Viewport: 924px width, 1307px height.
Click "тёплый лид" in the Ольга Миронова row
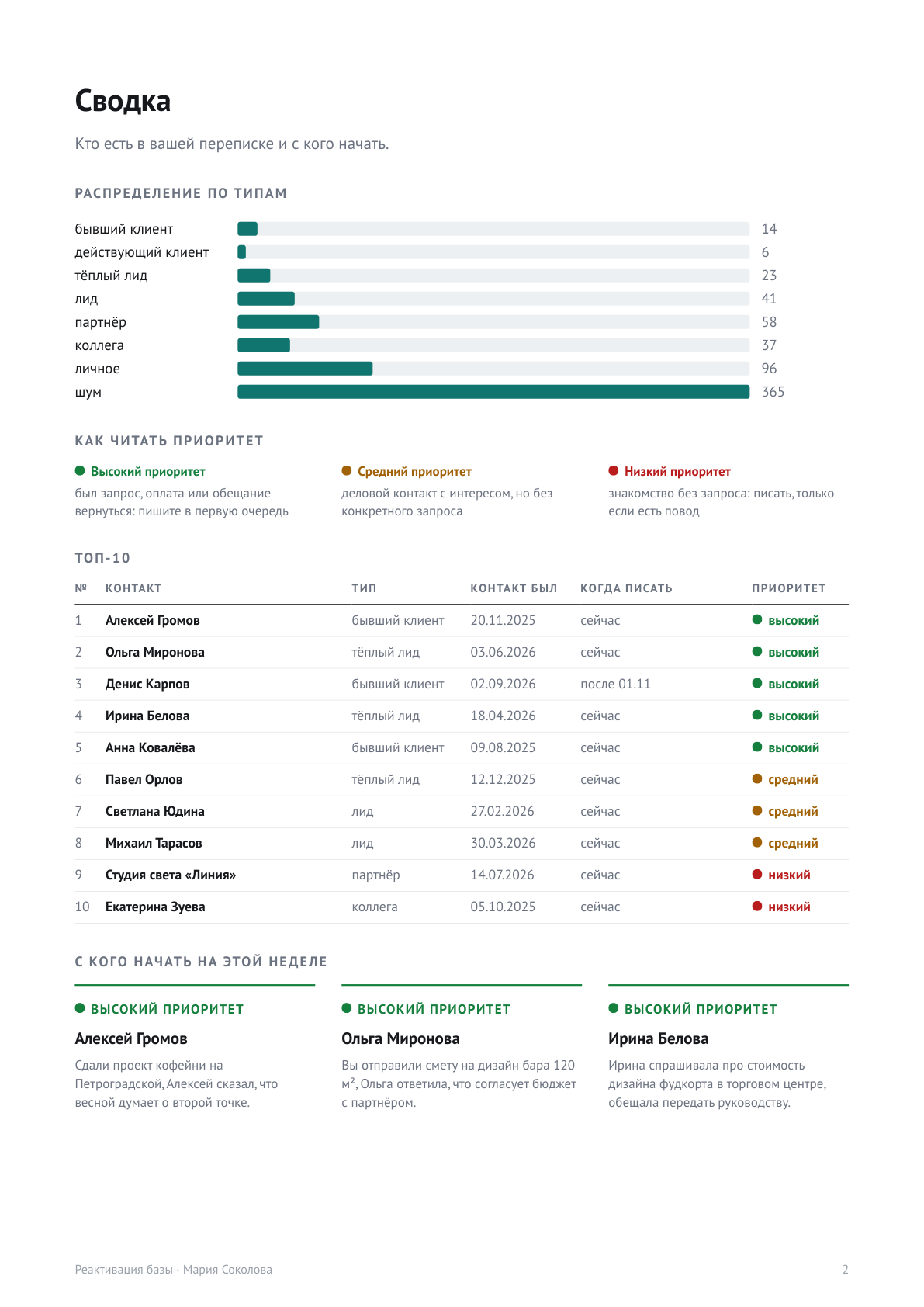pos(386,653)
